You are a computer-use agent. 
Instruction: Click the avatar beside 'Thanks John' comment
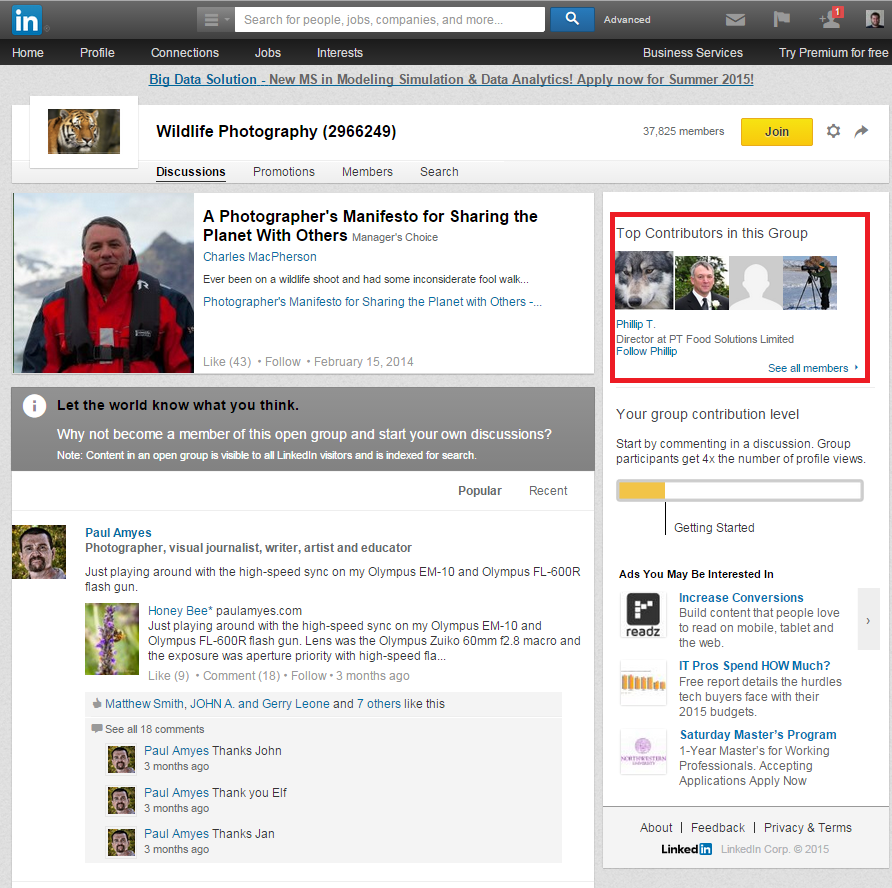pos(121,759)
